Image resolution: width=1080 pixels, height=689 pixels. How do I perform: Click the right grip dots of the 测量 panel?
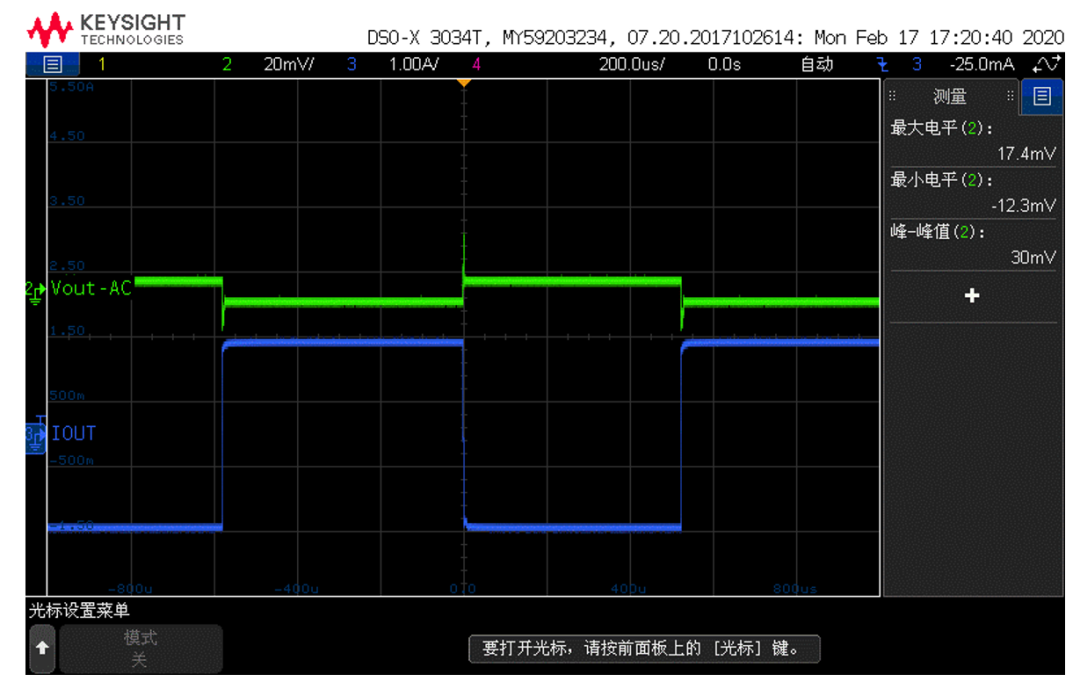tap(1010, 96)
